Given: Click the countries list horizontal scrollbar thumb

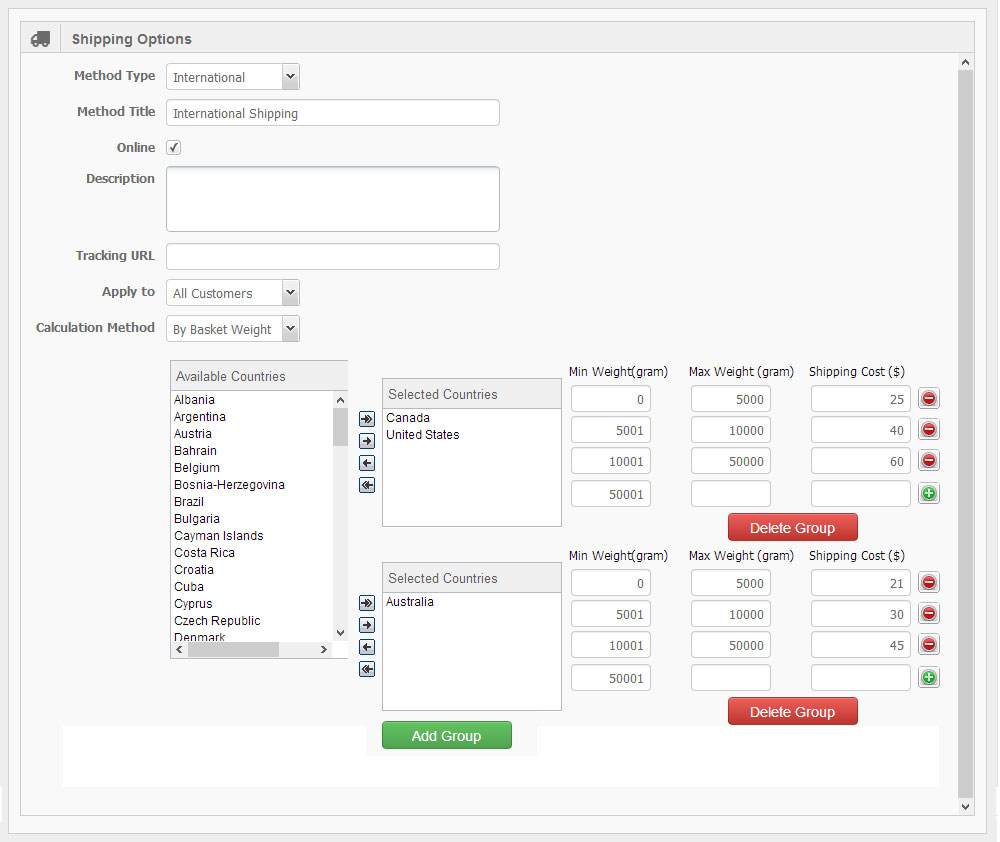Looking at the screenshot, I should [x=233, y=649].
